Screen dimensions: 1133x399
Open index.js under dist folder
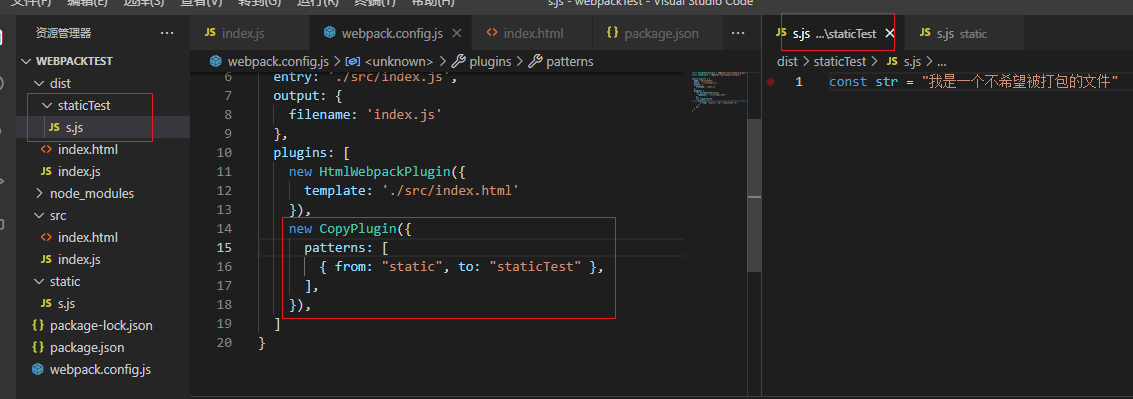79,171
